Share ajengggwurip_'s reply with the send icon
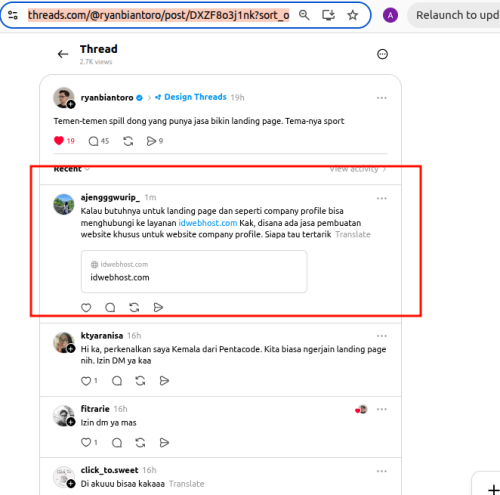Image resolution: width=500 pixels, height=495 pixels. 158,307
